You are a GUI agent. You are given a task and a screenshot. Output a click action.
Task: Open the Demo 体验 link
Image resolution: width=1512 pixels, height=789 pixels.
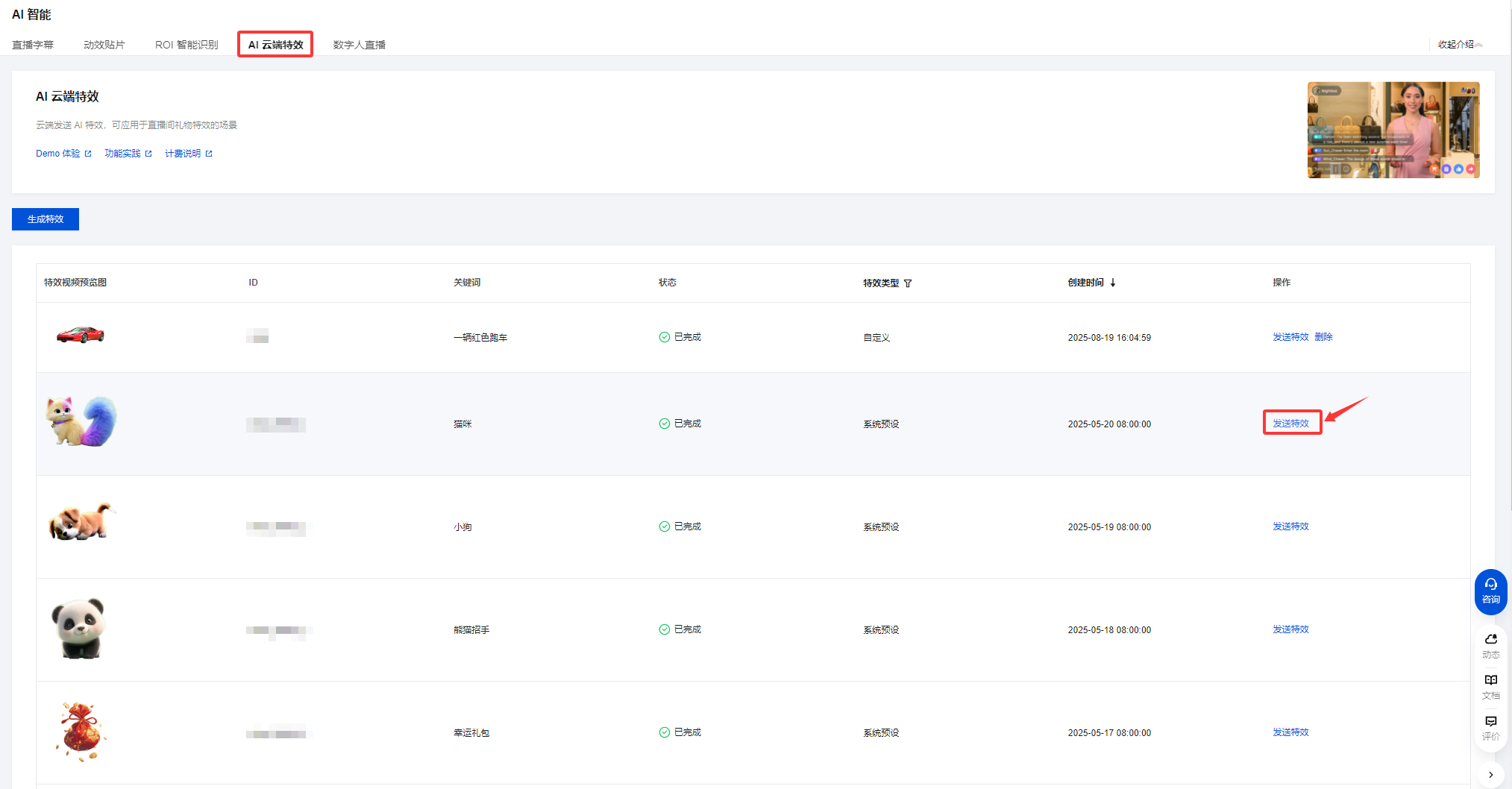pyautogui.click(x=63, y=154)
